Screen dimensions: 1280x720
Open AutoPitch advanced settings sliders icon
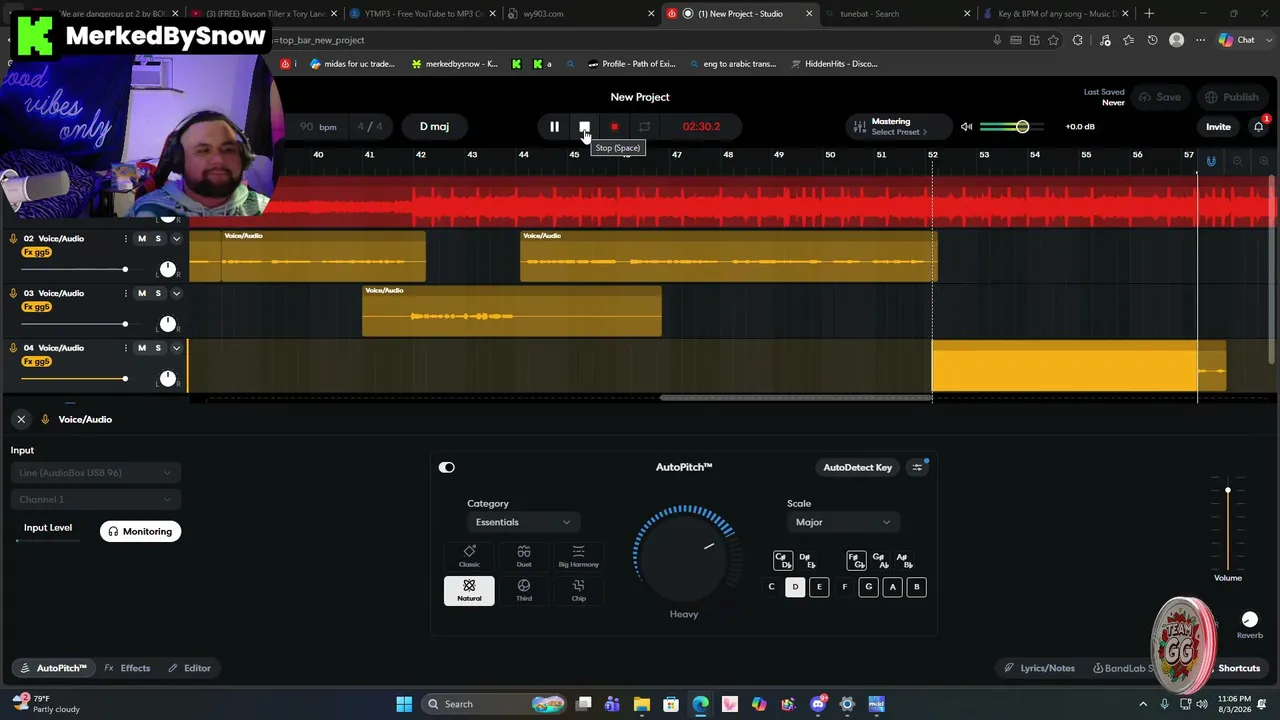pyautogui.click(x=917, y=467)
